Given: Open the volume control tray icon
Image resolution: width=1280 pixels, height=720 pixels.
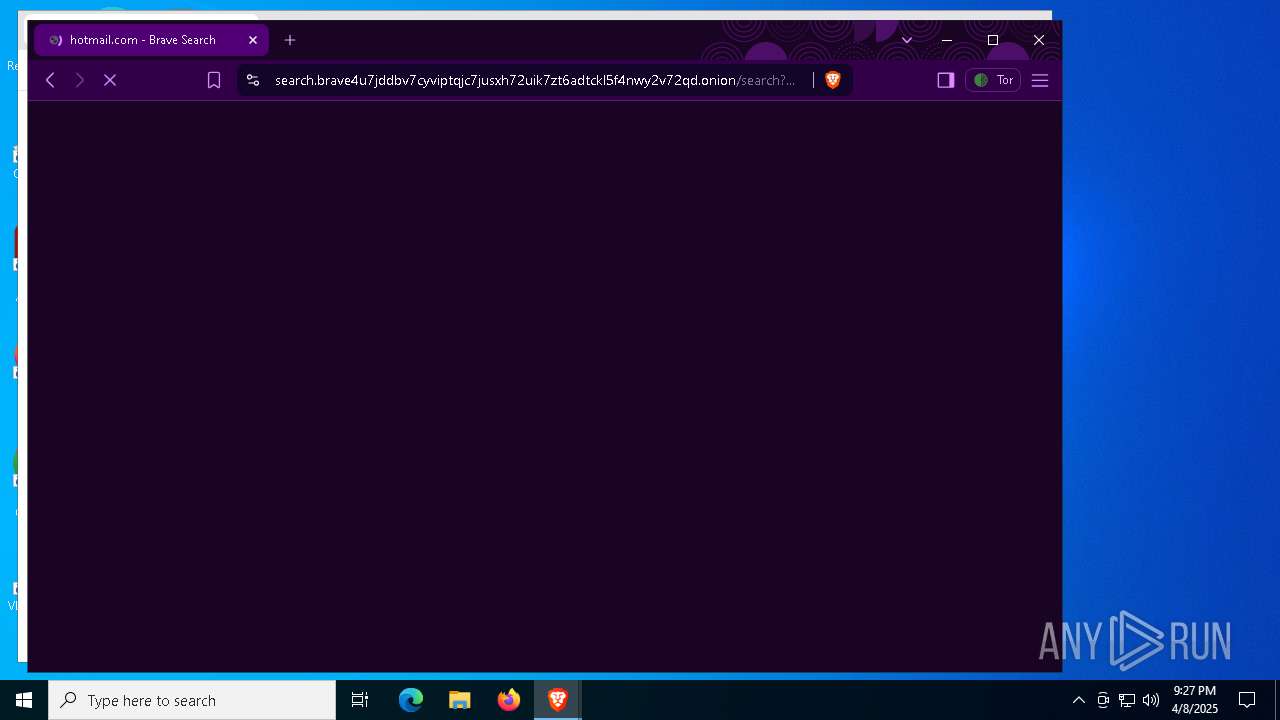Looking at the screenshot, I should pos(1151,700).
